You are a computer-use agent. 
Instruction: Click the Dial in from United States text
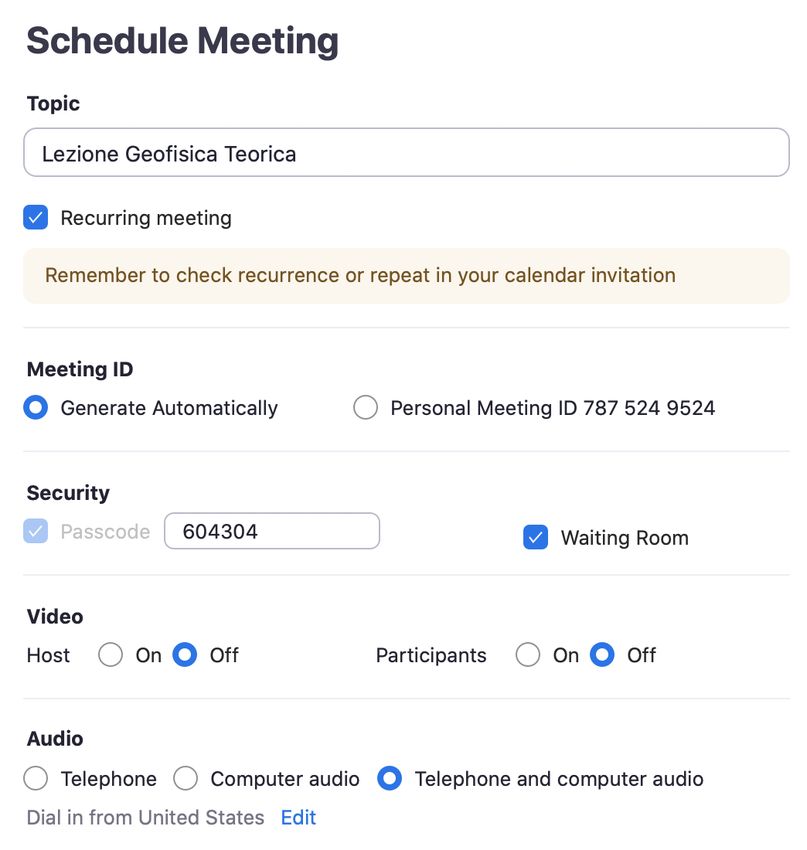pos(145,817)
